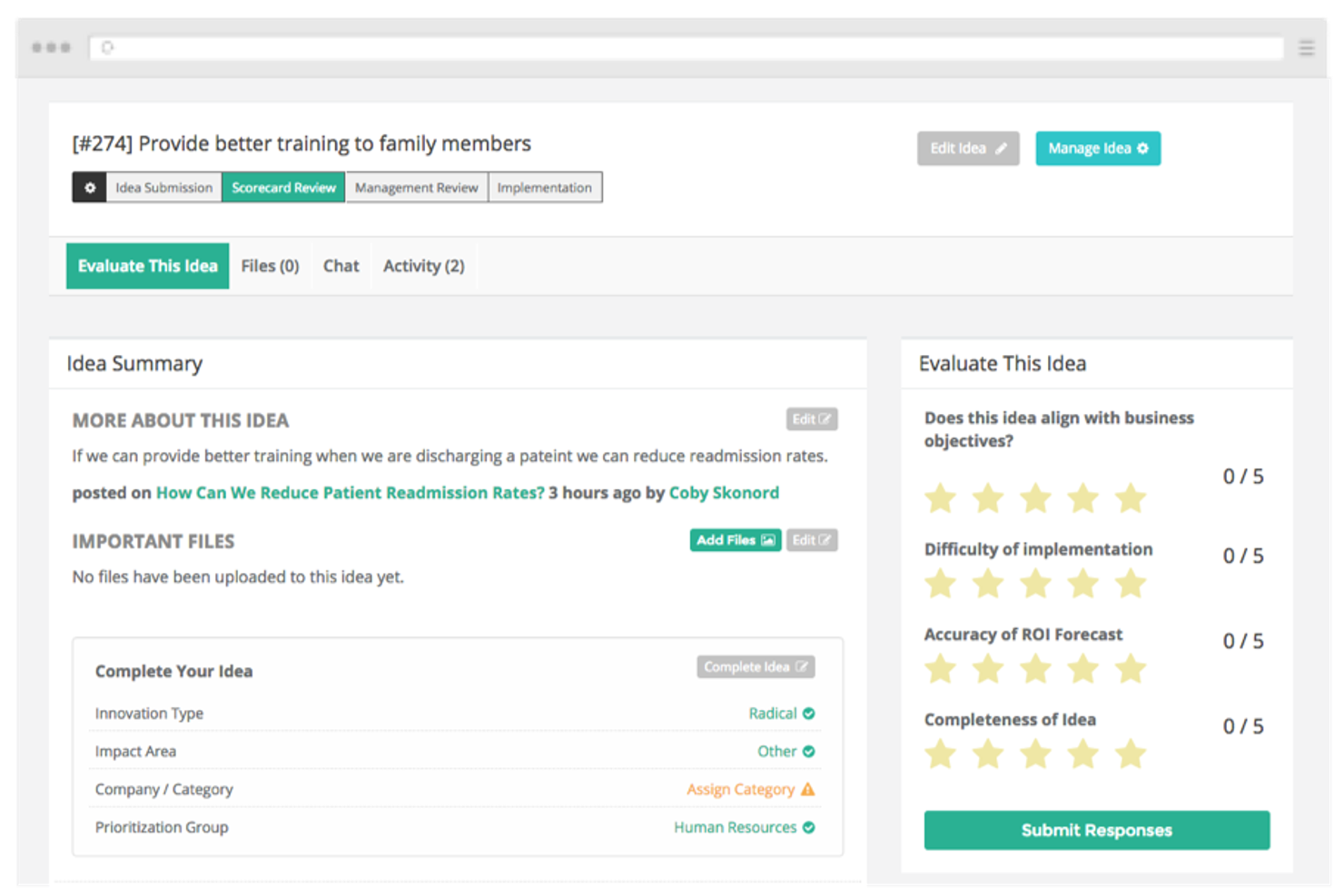Rate business objectives alignment five stars
Screen dimensions: 1344x896
click(x=1131, y=498)
